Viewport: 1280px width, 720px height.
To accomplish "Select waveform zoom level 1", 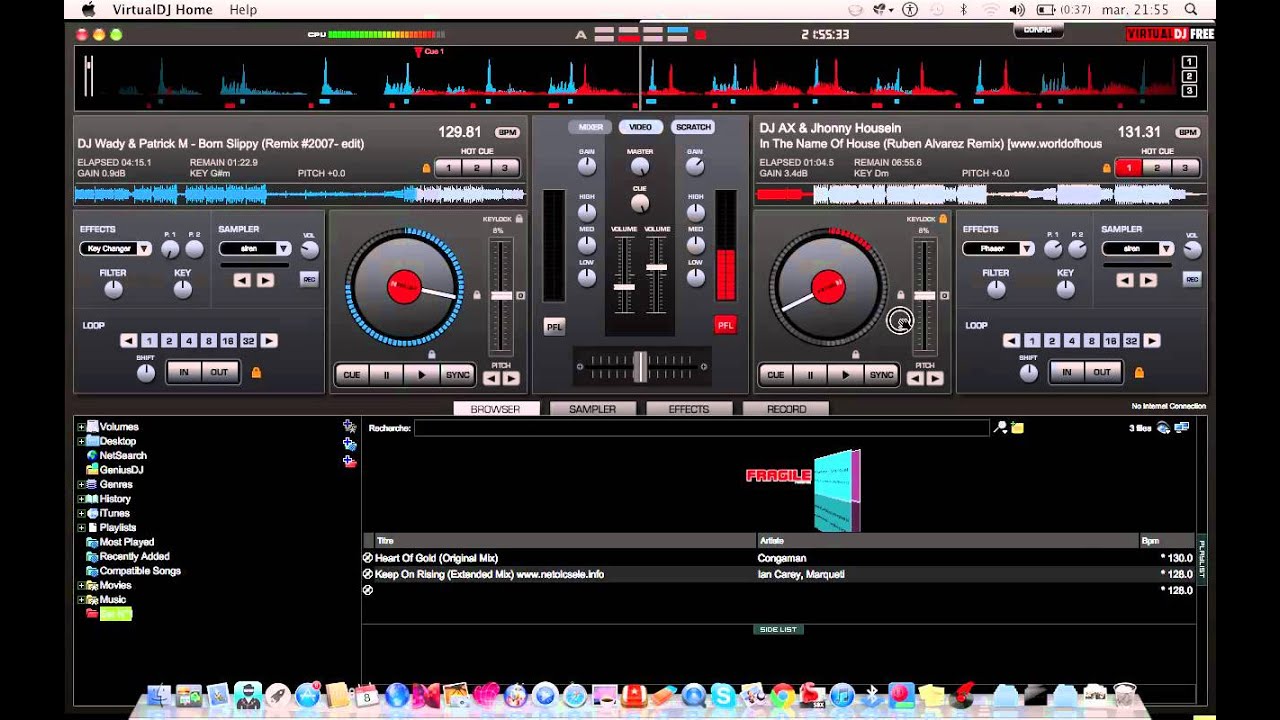I will pyautogui.click(x=1189, y=62).
